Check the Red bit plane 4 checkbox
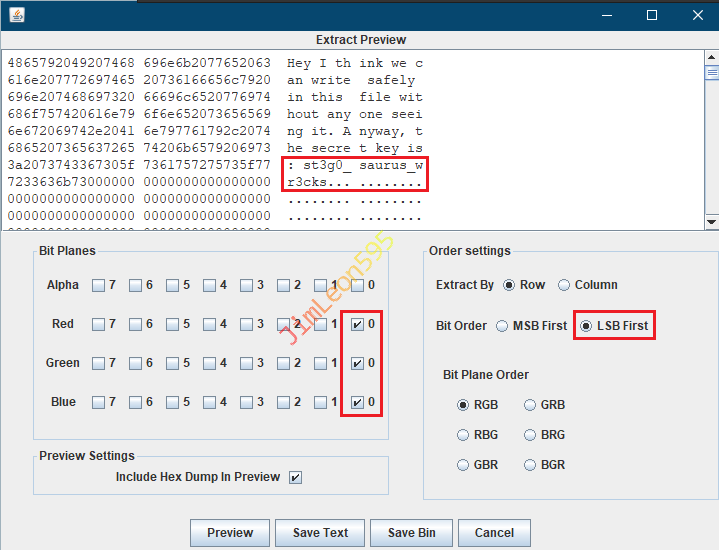Screen dimensions: 719x550 pos(209,324)
